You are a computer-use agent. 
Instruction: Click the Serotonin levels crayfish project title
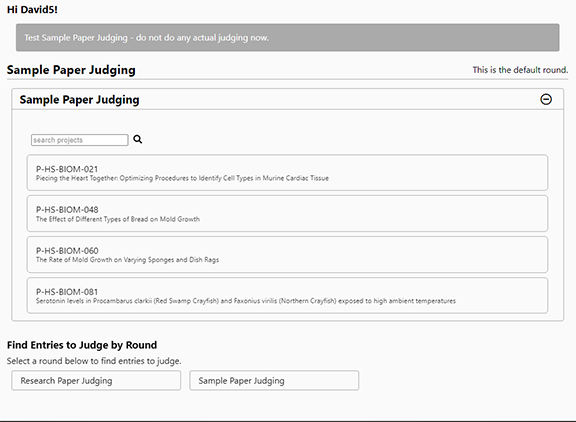click(x=246, y=301)
